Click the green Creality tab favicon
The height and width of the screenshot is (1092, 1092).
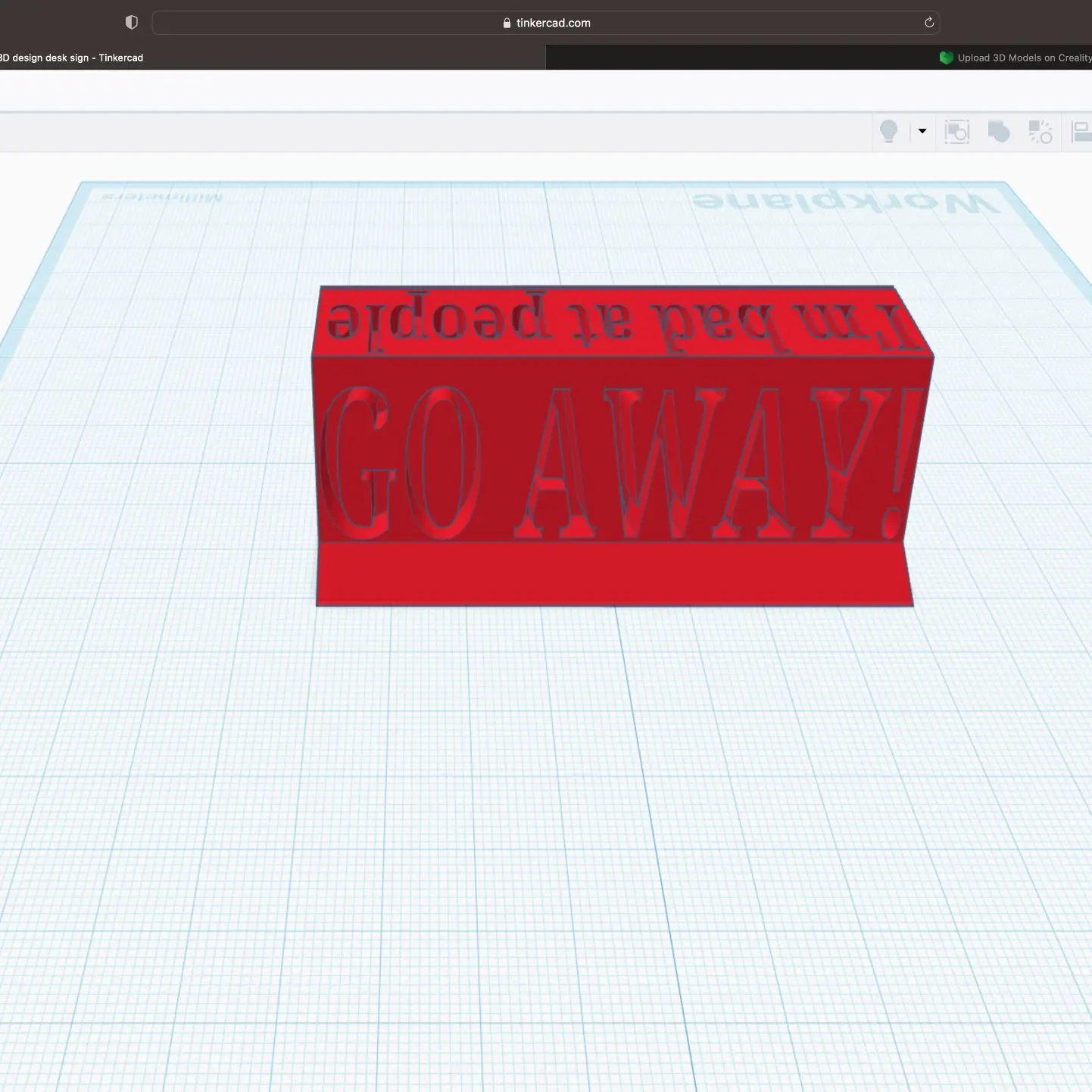point(946,58)
